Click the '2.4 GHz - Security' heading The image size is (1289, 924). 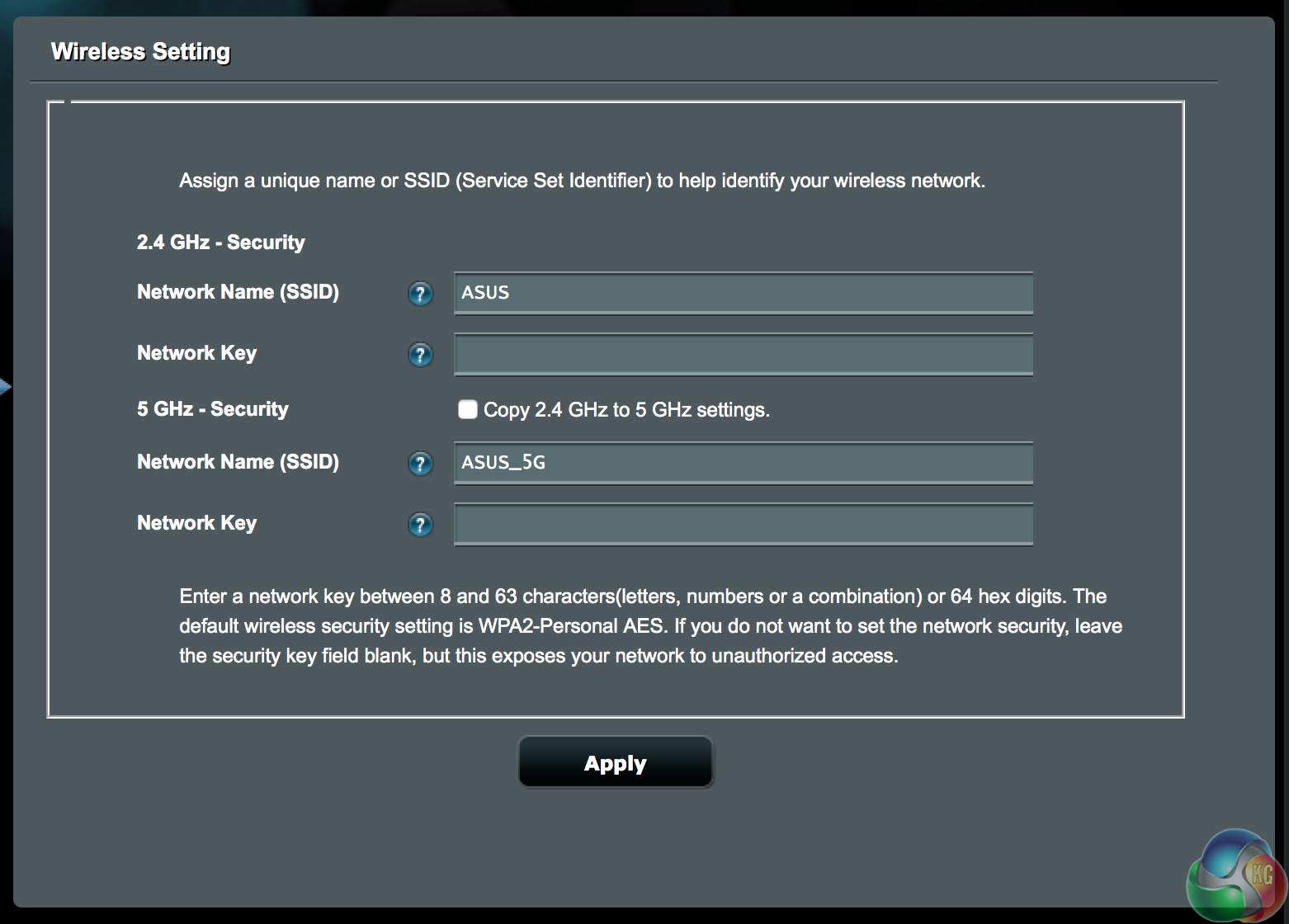coord(220,243)
